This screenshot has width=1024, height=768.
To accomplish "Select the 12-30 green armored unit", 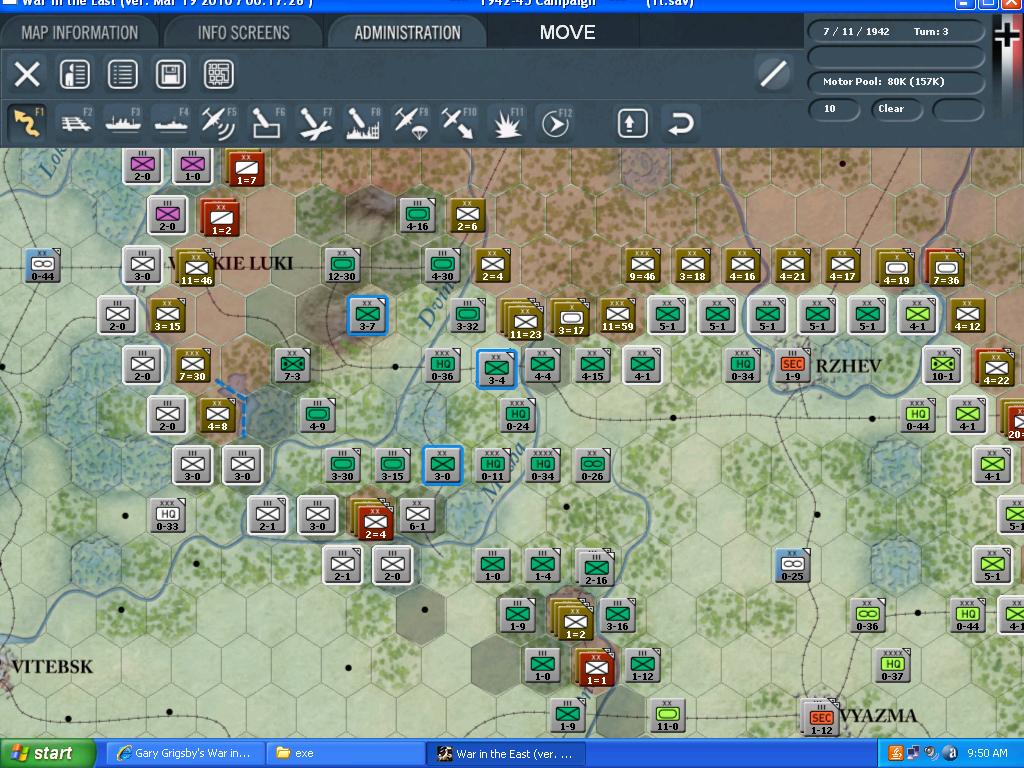I will (342, 266).
